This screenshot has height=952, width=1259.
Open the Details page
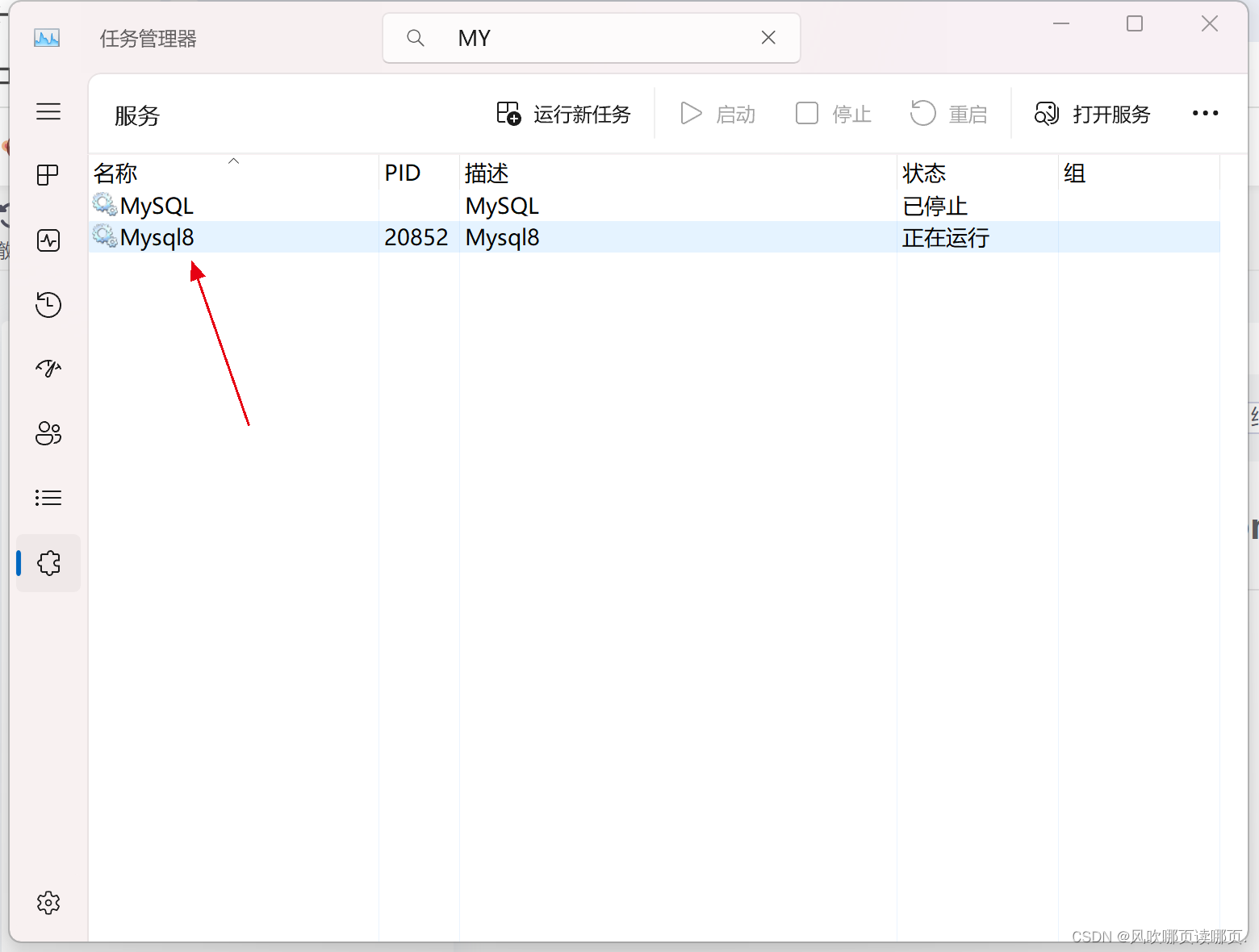48,497
